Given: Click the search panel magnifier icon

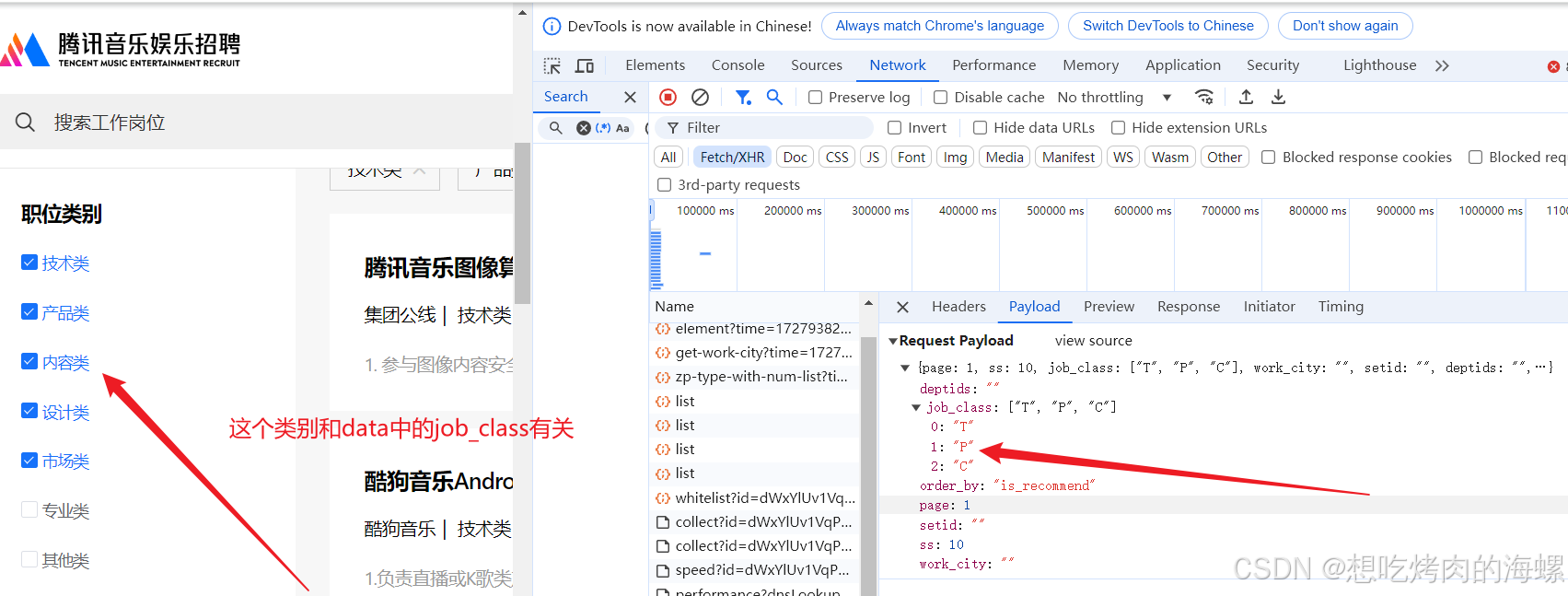Looking at the screenshot, I should pos(555,128).
